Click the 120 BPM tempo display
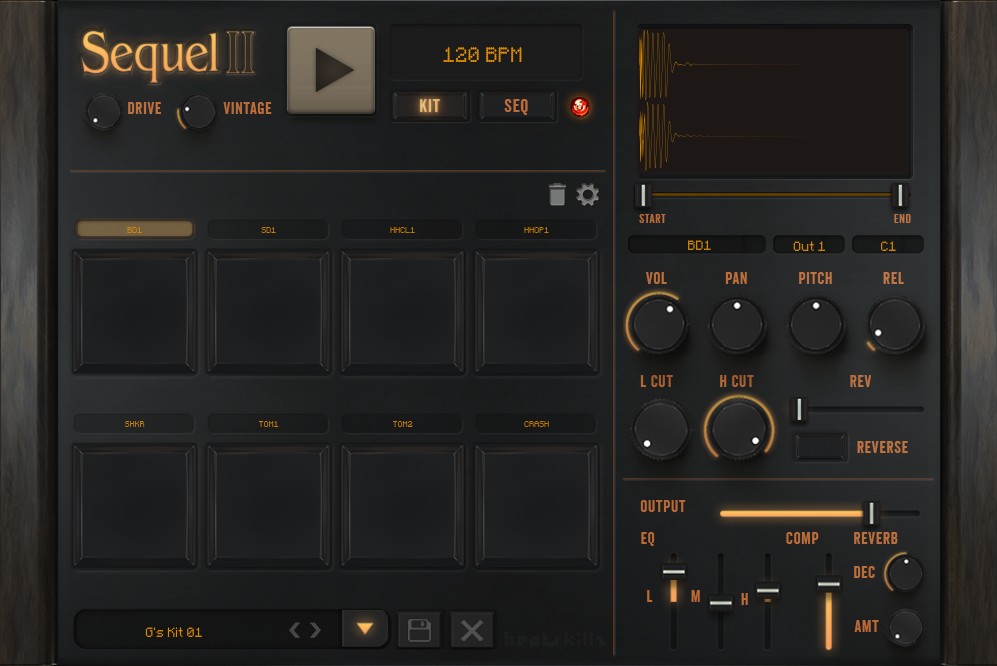Viewport: 997px width, 666px height. point(485,54)
